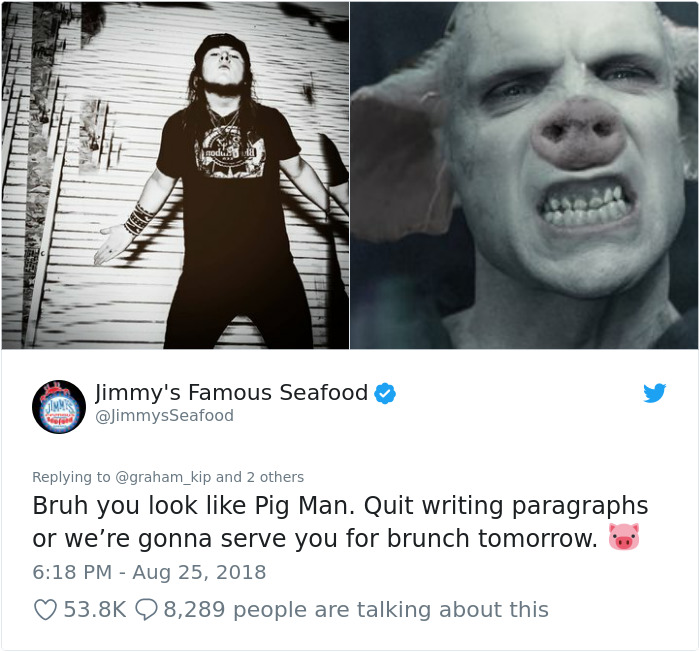Screen dimensions: 700x652
Task: Select the word 'paragraphs' in the tweet
Action: [x=579, y=507]
